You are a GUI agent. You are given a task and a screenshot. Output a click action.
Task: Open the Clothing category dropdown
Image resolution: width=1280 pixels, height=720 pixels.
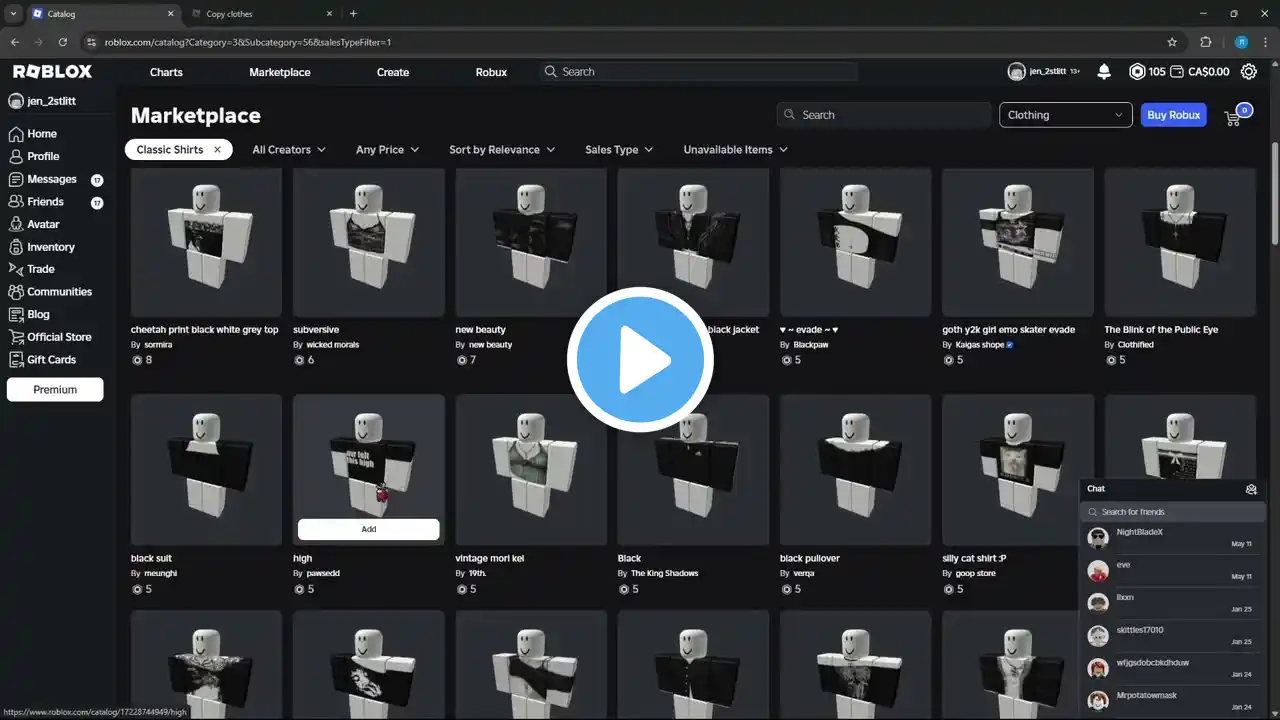tap(1066, 115)
